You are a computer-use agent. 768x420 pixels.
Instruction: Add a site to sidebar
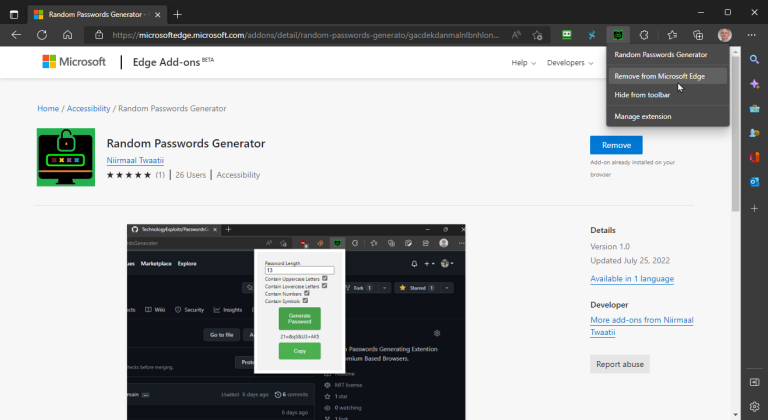754,208
